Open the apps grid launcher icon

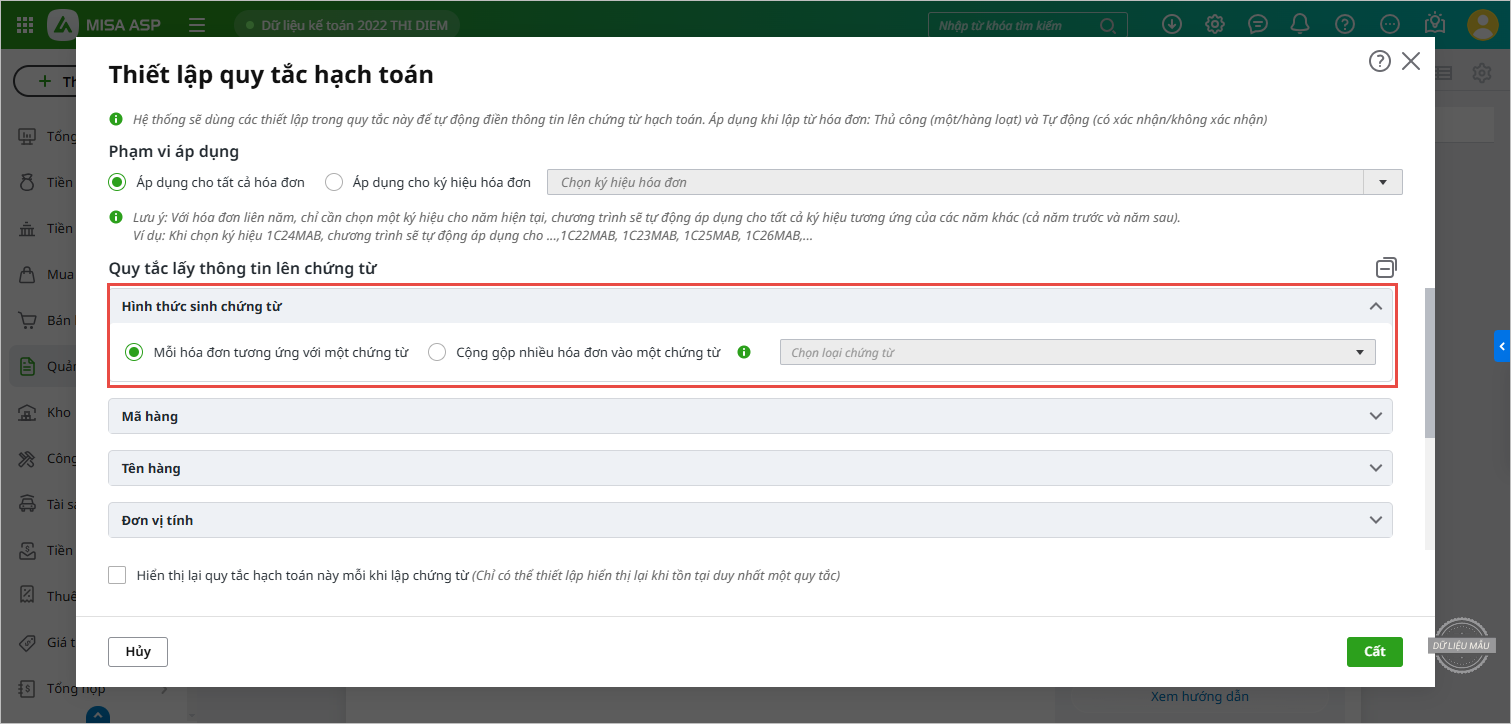pyautogui.click(x=25, y=25)
